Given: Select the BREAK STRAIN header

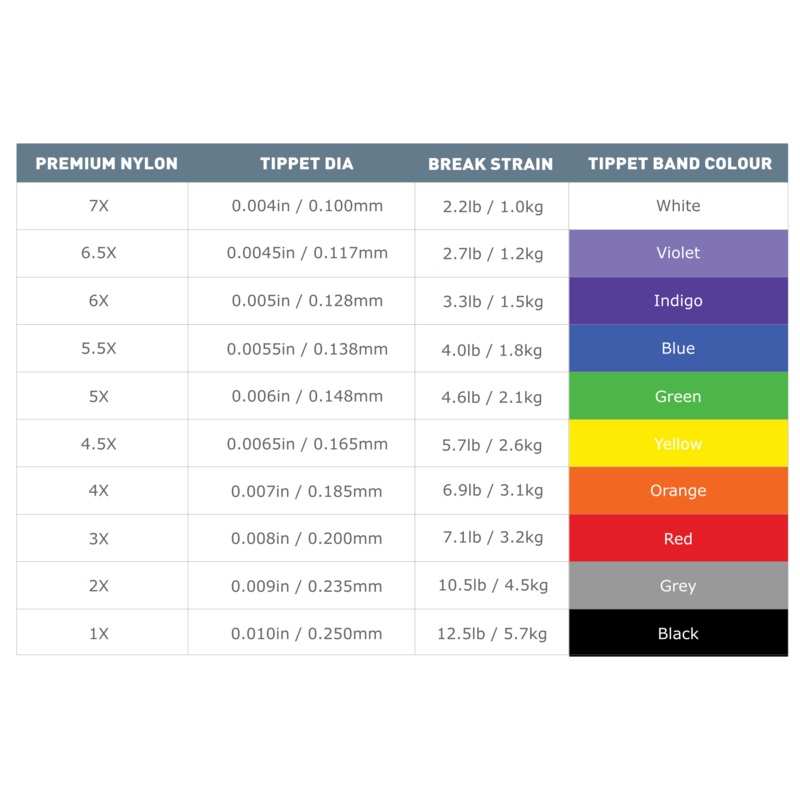Looking at the screenshot, I should tap(490, 164).
